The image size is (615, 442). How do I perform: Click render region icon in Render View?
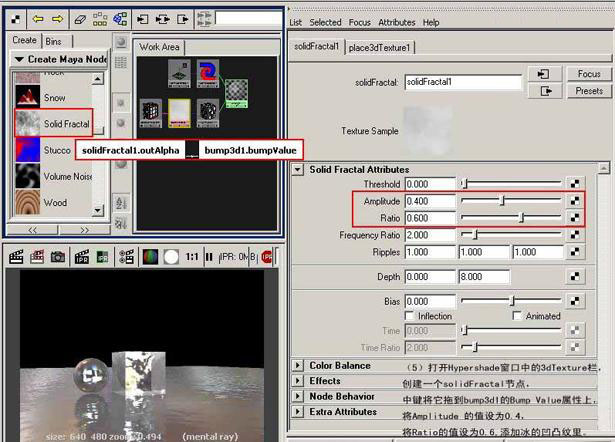coord(37,257)
